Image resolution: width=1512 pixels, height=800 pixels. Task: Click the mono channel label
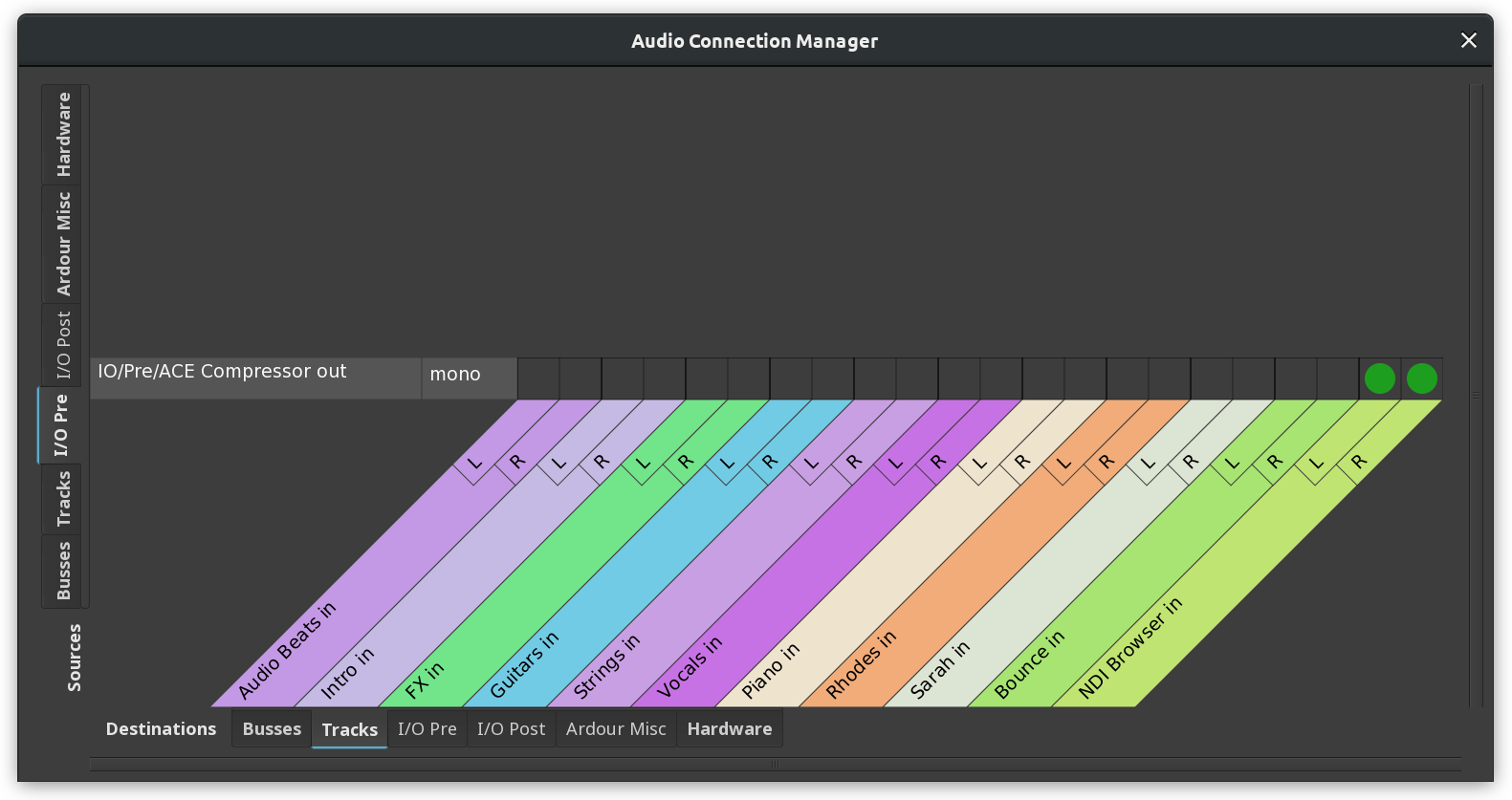click(x=470, y=378)
